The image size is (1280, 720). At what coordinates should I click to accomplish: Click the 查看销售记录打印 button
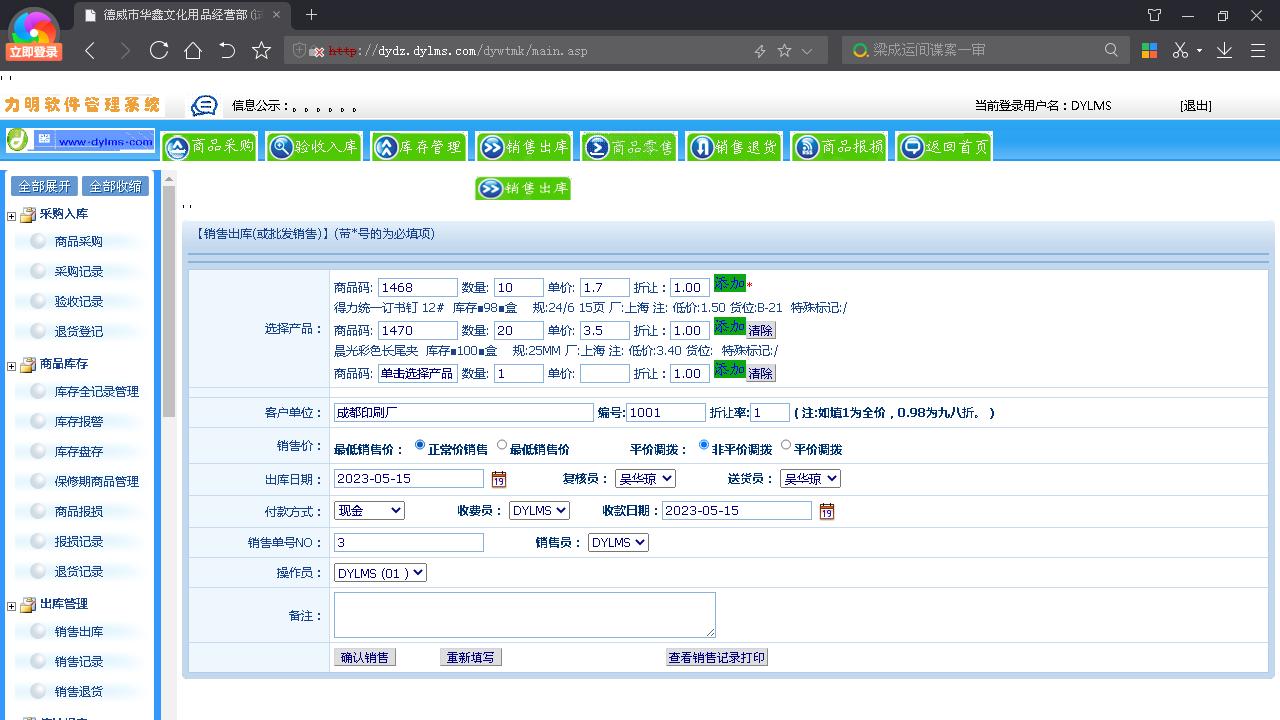[x=716, y=657]
